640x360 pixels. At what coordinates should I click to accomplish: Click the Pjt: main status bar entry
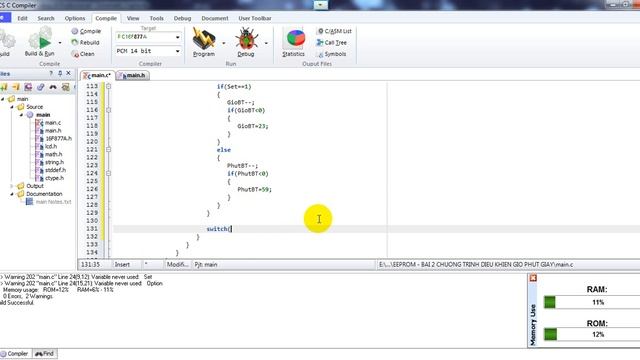click(x=283, y=264)
